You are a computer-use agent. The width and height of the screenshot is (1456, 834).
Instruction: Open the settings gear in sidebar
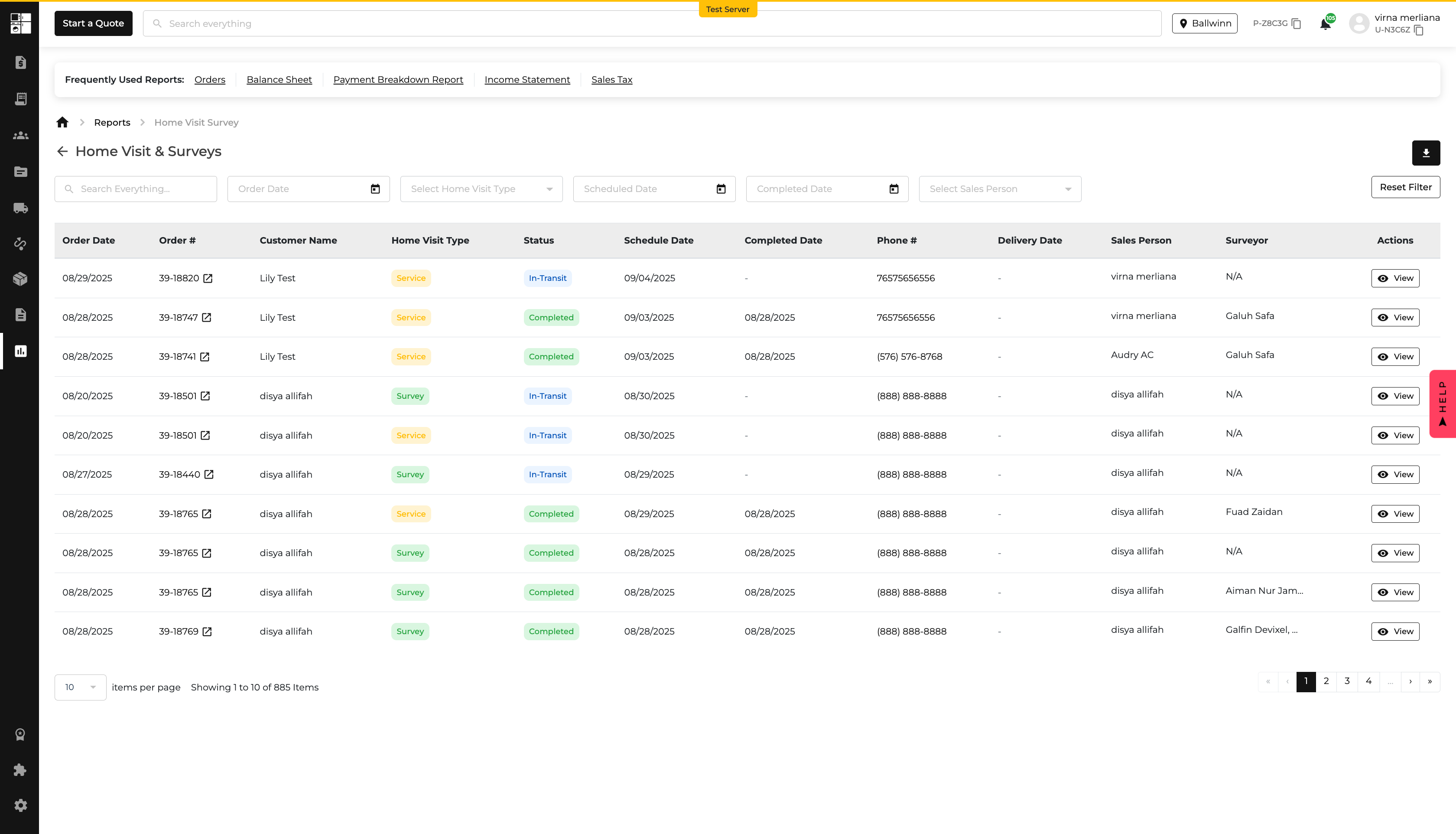click(x=21, y=805)
